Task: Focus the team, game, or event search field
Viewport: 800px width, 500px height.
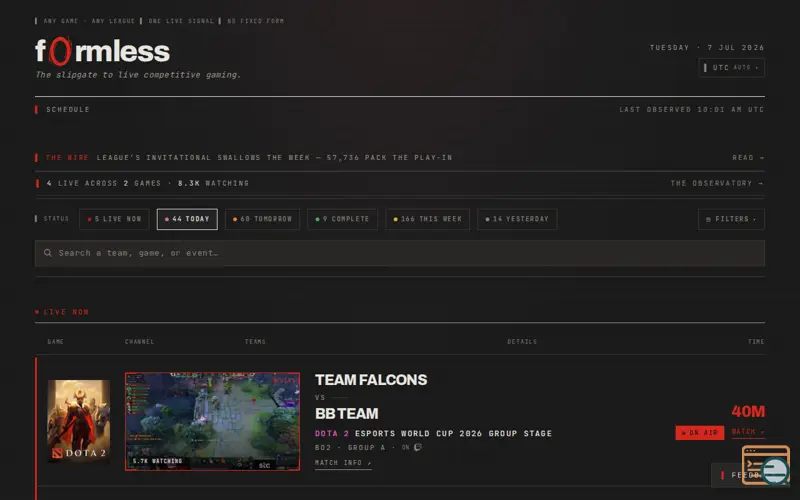Action: [x=399, y=253]
